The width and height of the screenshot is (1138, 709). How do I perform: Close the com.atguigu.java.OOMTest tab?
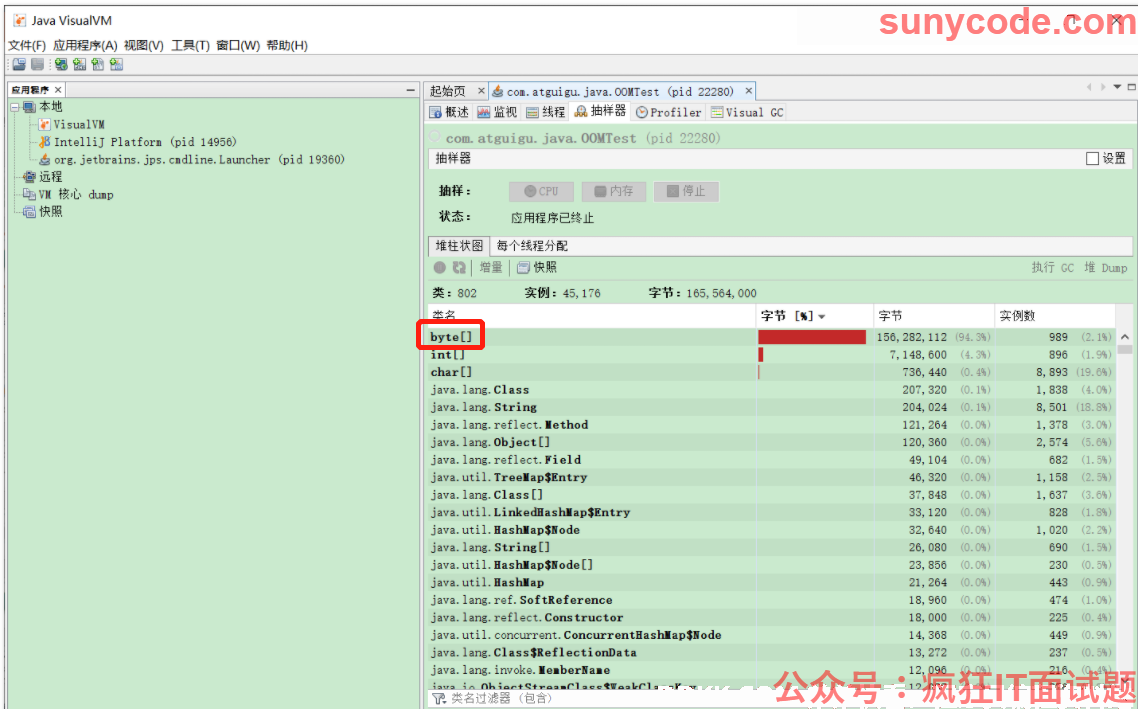(x=749, y=91)
